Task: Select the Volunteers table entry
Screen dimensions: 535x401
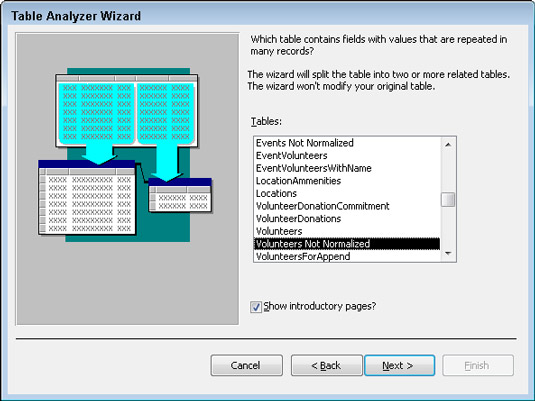Action: pyautogui.click(x=347, y=231)
